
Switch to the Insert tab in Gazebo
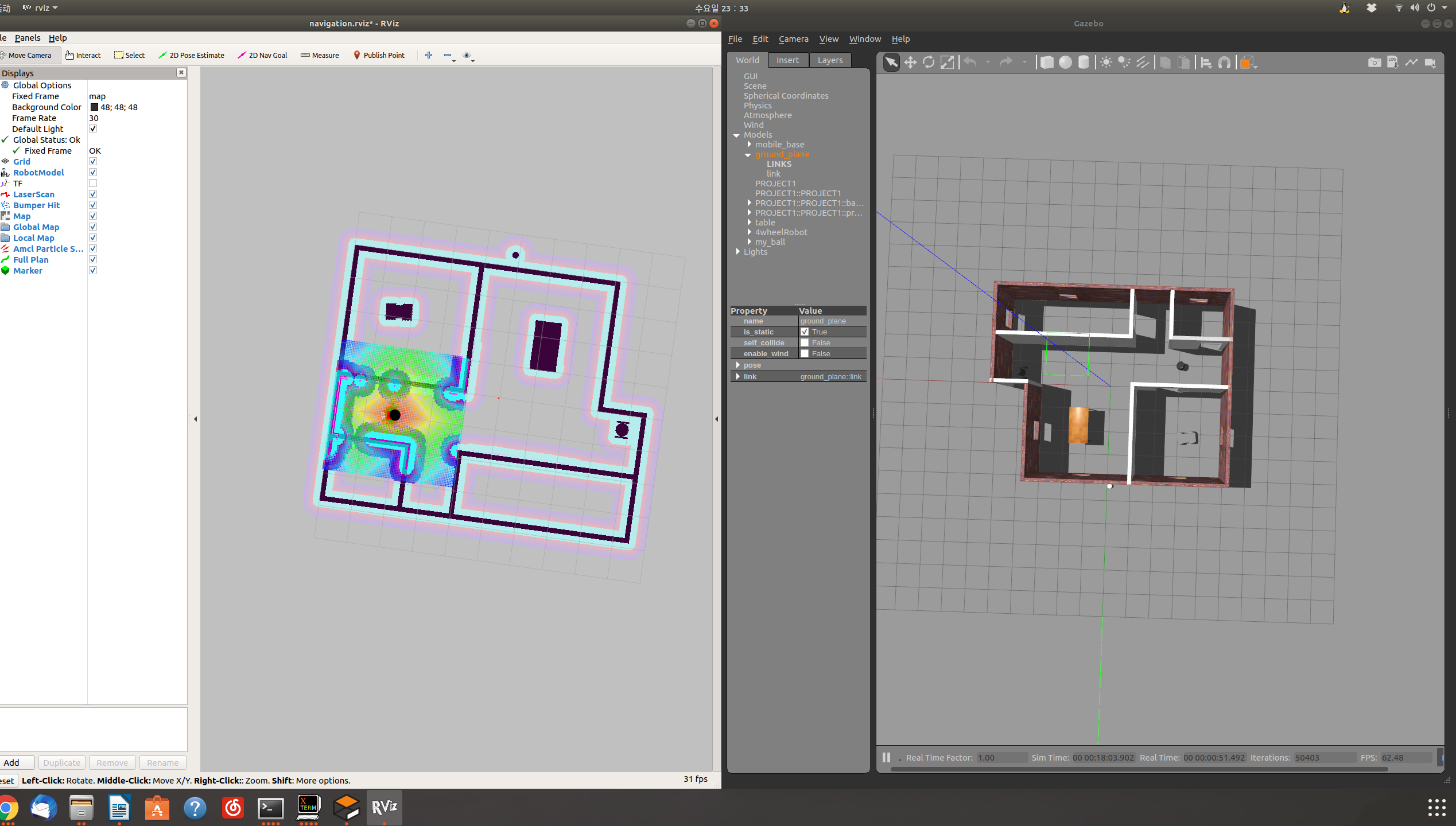click(x=788, y=60)
